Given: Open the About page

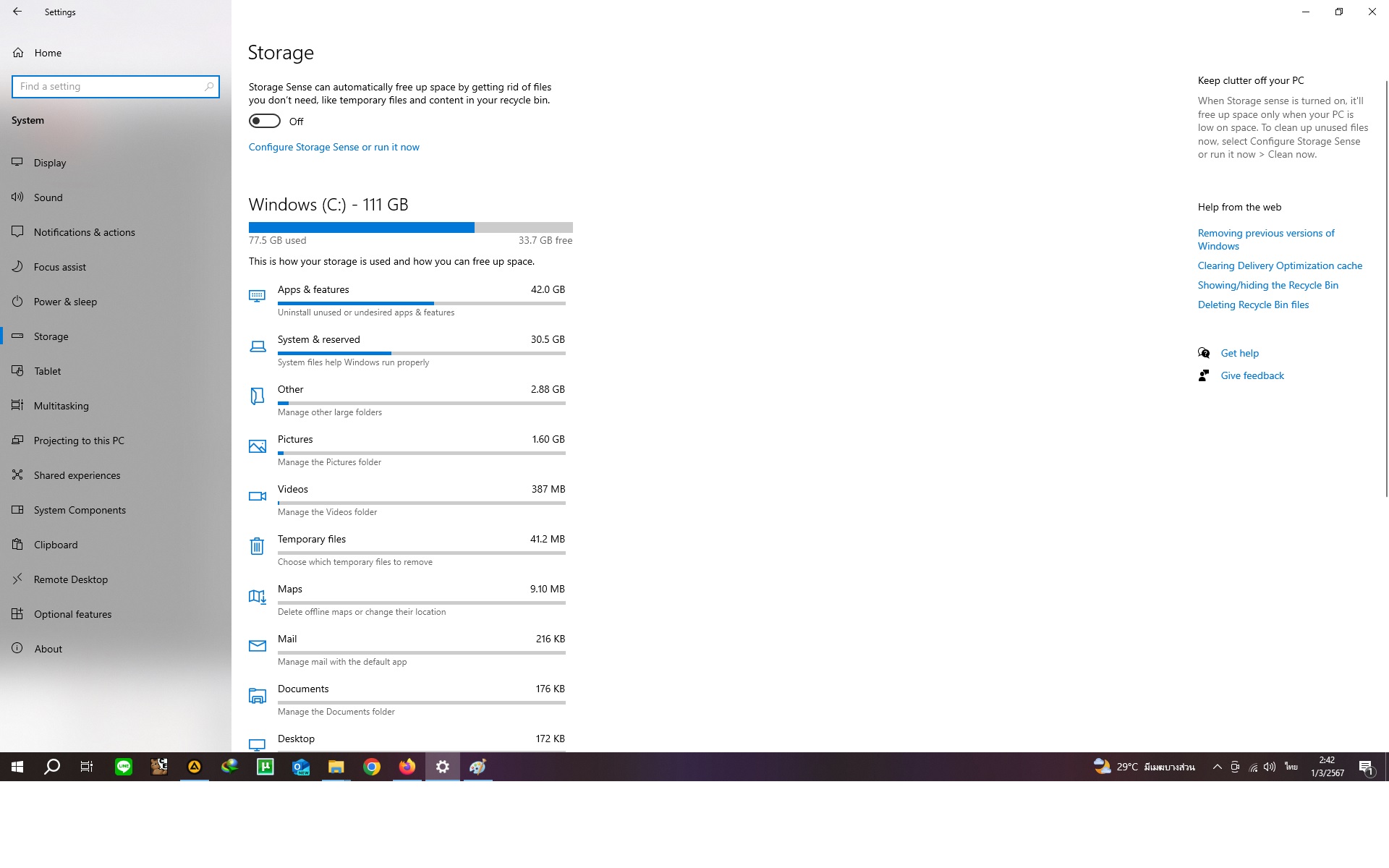Looking at the screenshot, I should (x=116, y=649).
